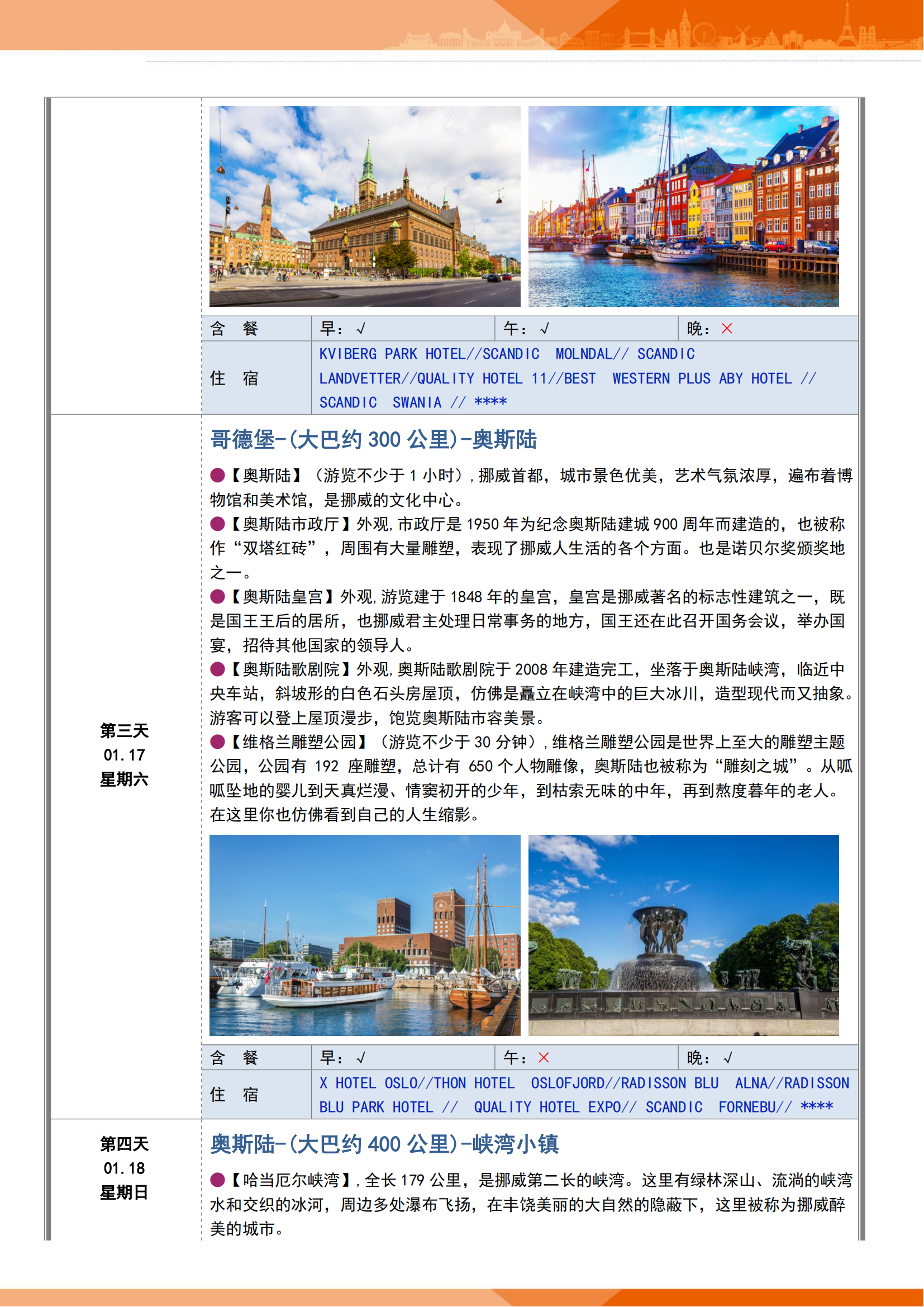Click the heading 奥斯陆-(大巴约400公里)-峡湾小镇
The image size is (924, 1307).
[384, 1144]
